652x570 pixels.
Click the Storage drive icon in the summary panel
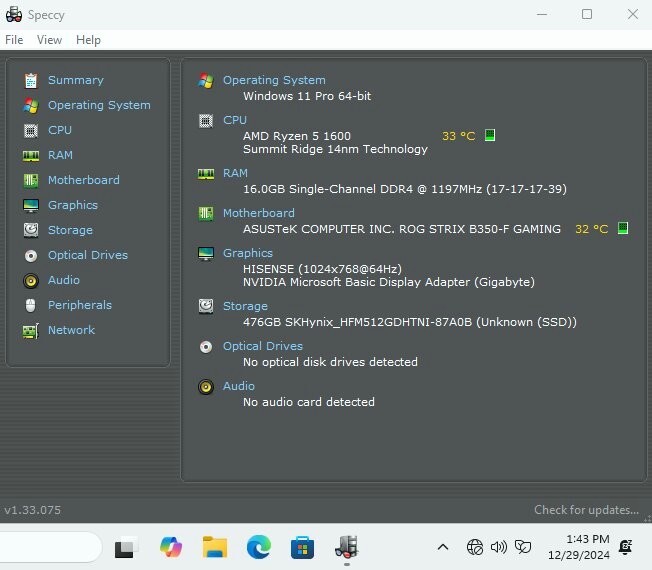point(206,307)
